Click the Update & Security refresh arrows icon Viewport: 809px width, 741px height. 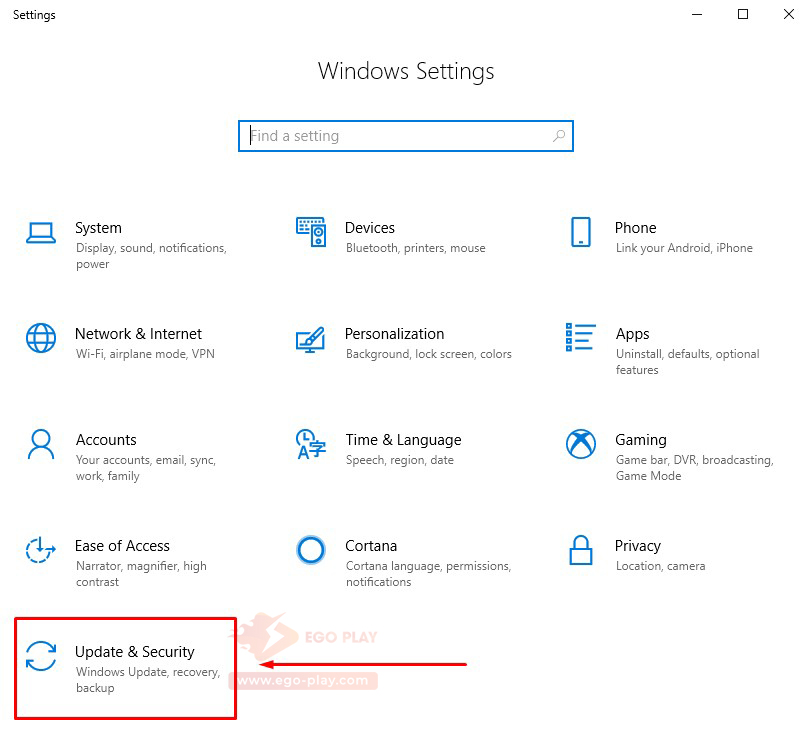coord(41,656)
